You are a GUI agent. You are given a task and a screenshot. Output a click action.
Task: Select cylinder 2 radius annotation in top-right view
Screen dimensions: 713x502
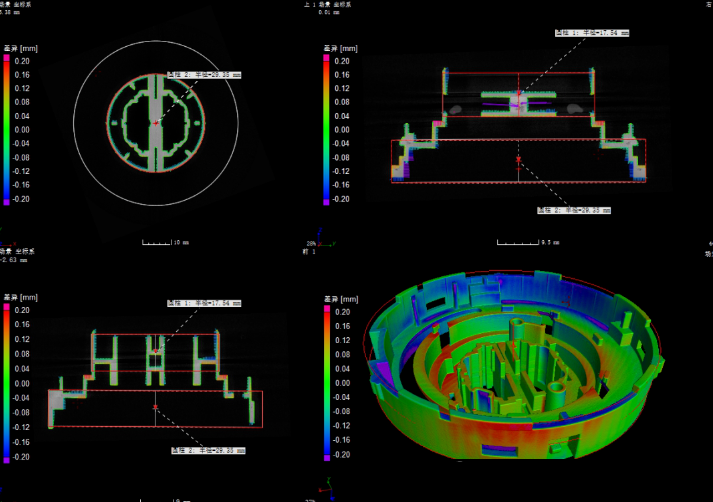coord(574,210)
